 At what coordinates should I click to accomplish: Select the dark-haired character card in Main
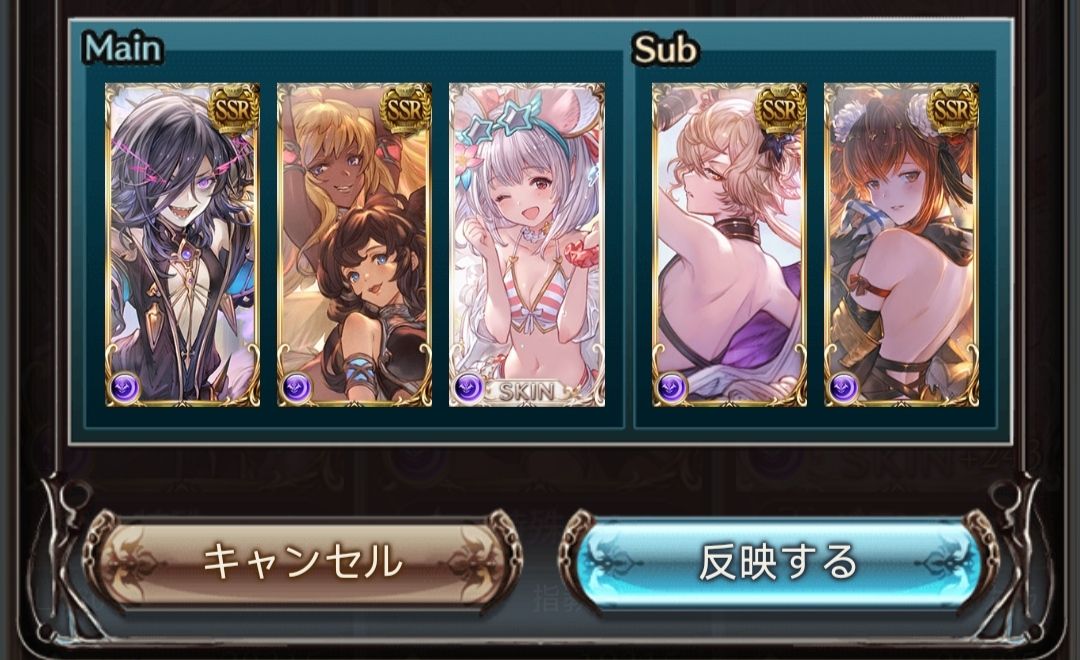[x=183, y=245]
